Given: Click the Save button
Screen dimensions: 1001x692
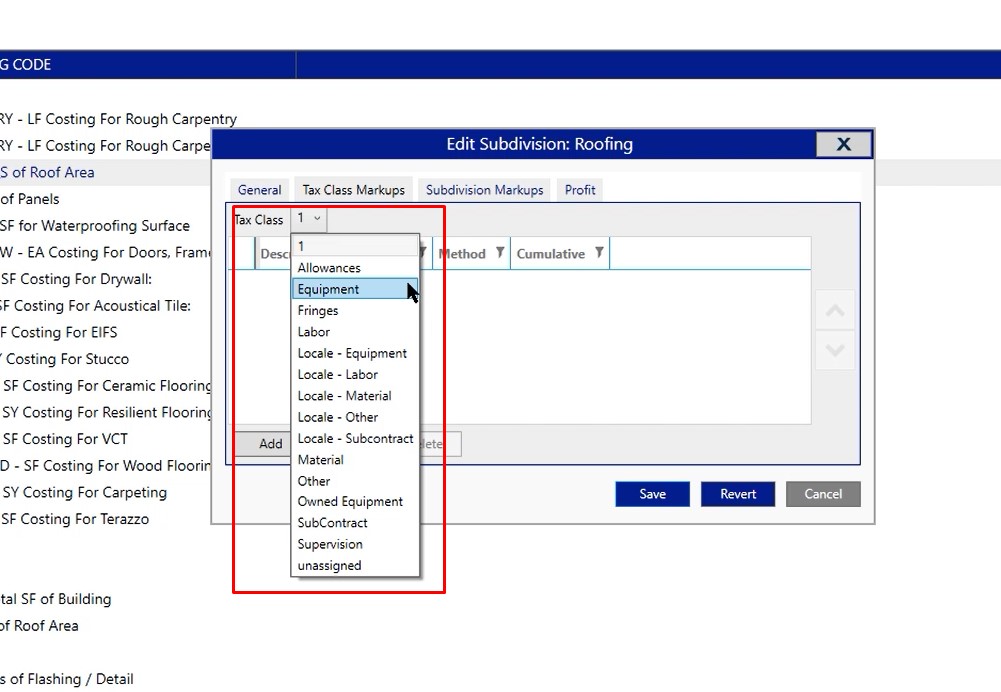Looking at the screenshot, I should pyautogui.click(x=652, y=494).
